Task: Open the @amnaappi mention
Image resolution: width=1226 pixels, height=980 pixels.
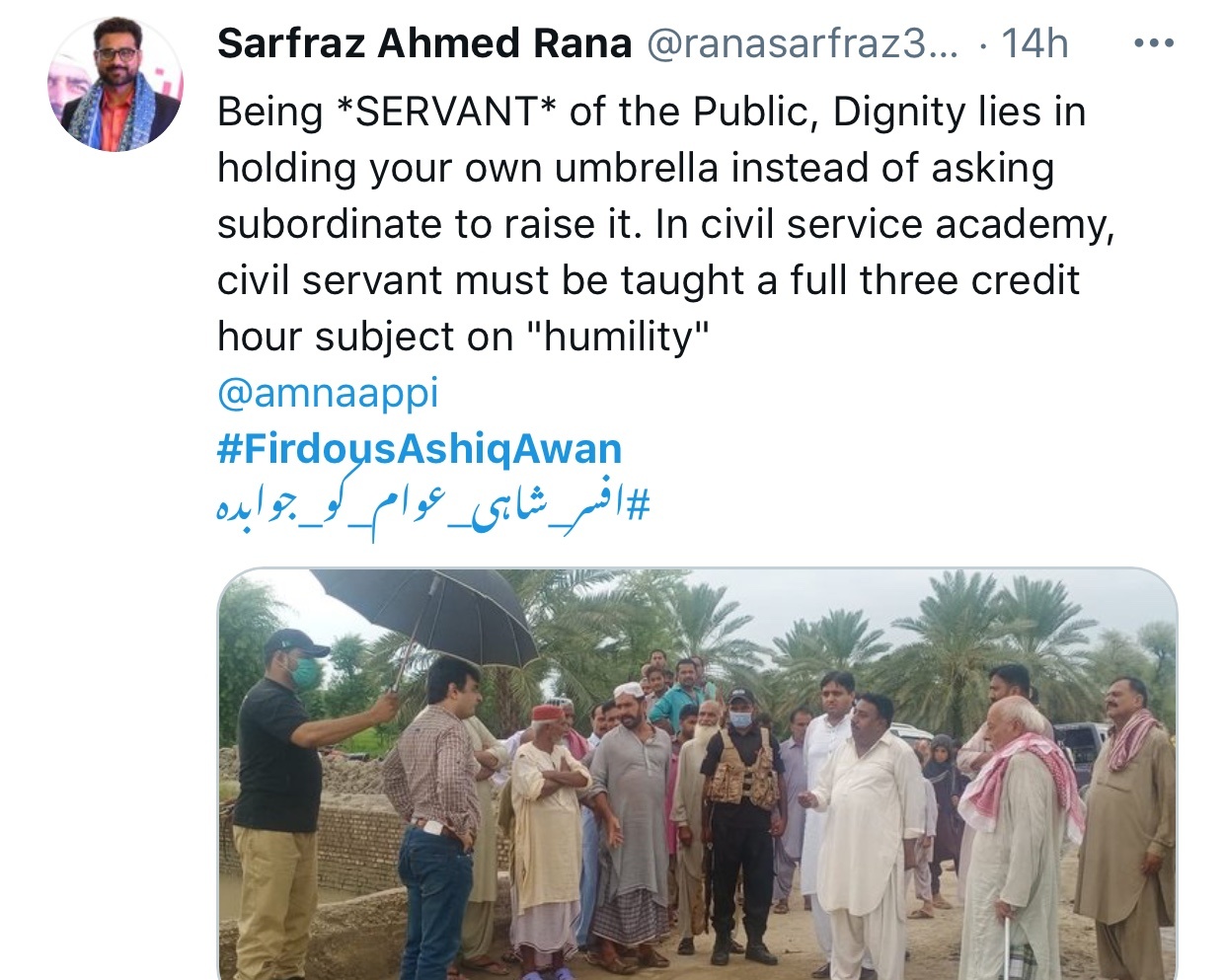Action: (x=328, y=393)
